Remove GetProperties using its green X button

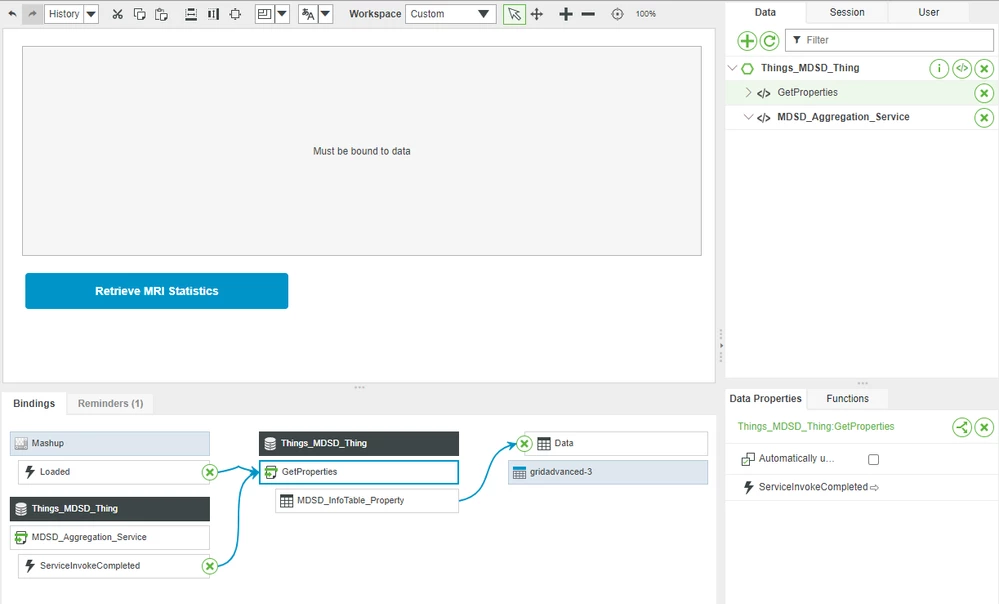pos(984,92)
